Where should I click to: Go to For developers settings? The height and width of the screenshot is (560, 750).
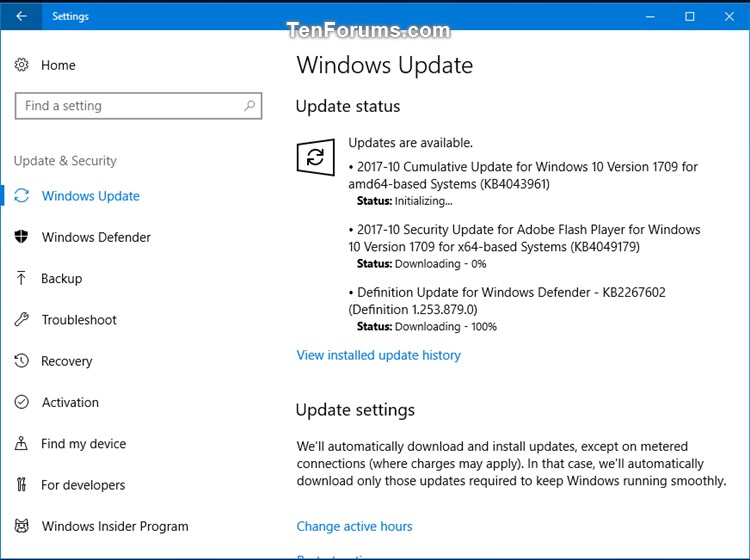tap(83, 485)
